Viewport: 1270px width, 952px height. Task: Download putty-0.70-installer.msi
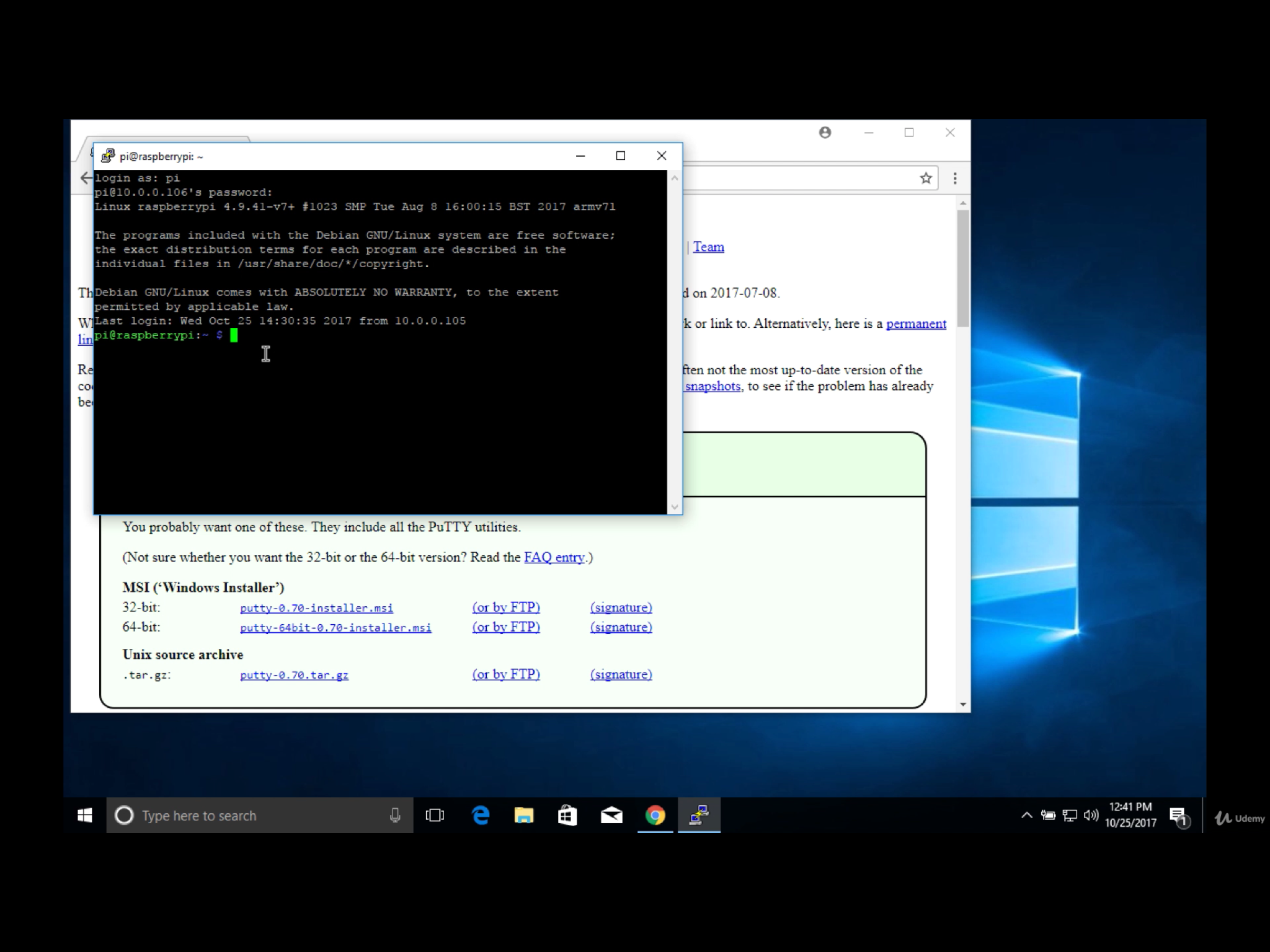[x=316, y=608]
